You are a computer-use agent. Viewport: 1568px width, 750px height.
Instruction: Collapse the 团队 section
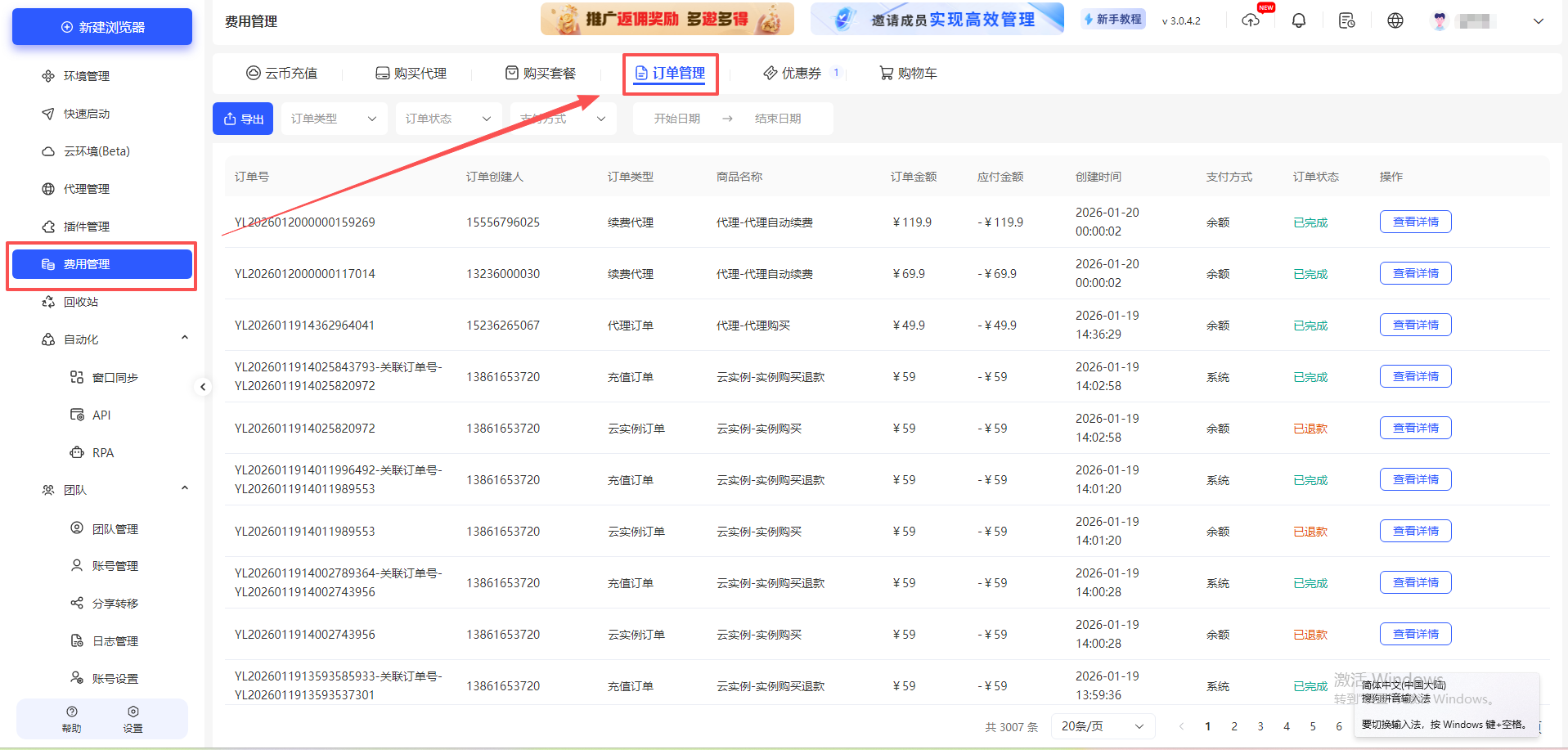tap(185, 488)
